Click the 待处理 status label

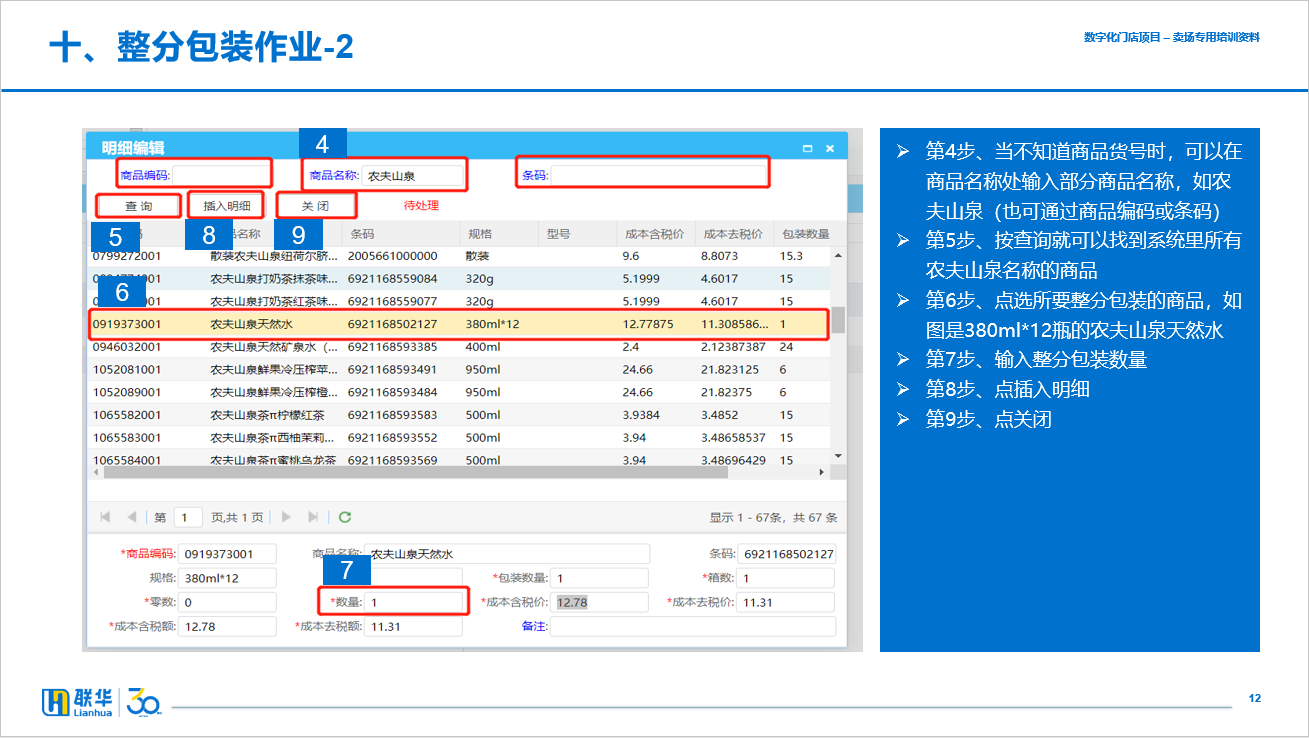tap(421, 206)
